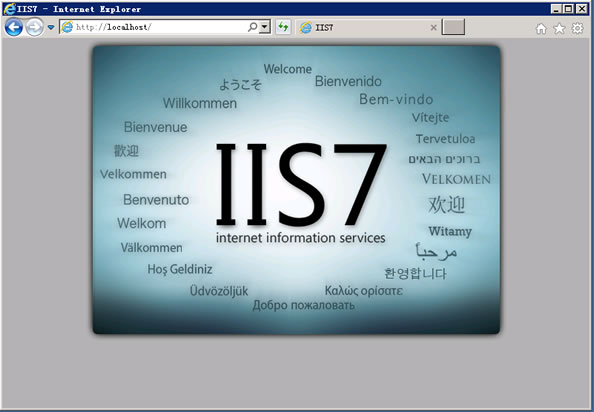Click the Forward navigation arrow
Viewport: 594px width, 412px height.
(34, 27)
